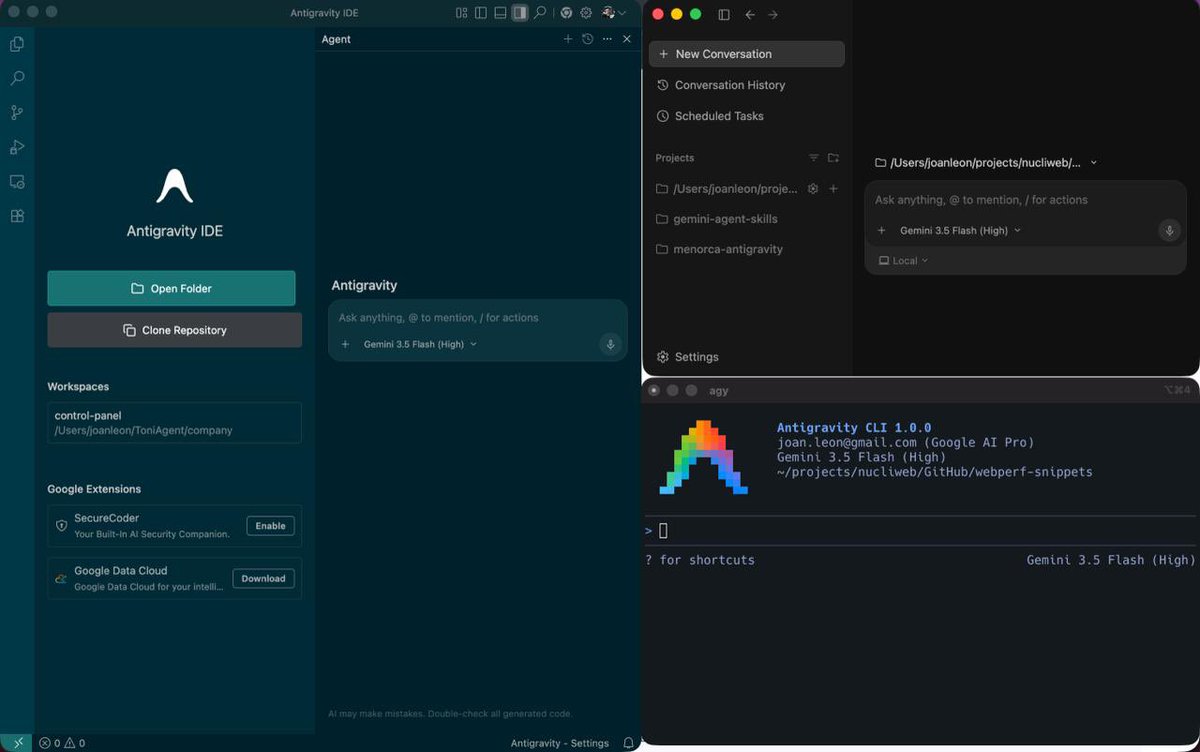
Task: Open Settings in Agent Manager sidebar
Action: 688,357
